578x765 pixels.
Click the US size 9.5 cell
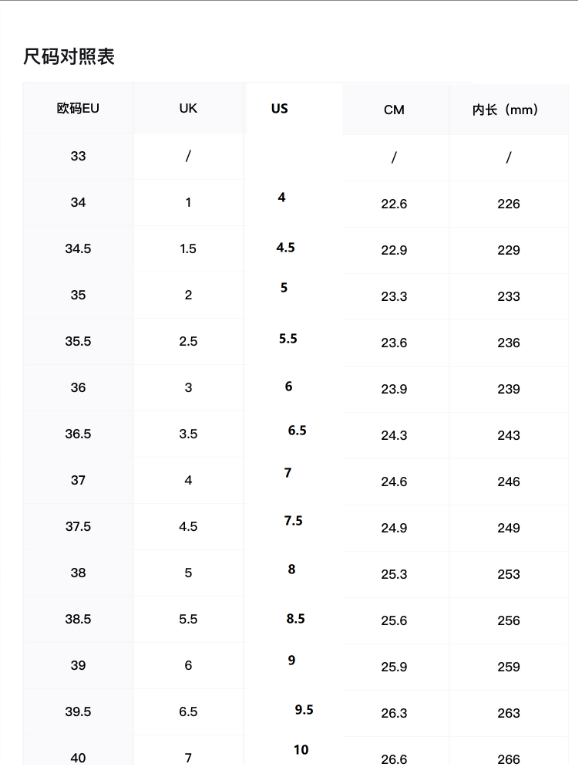coord(304,709)
